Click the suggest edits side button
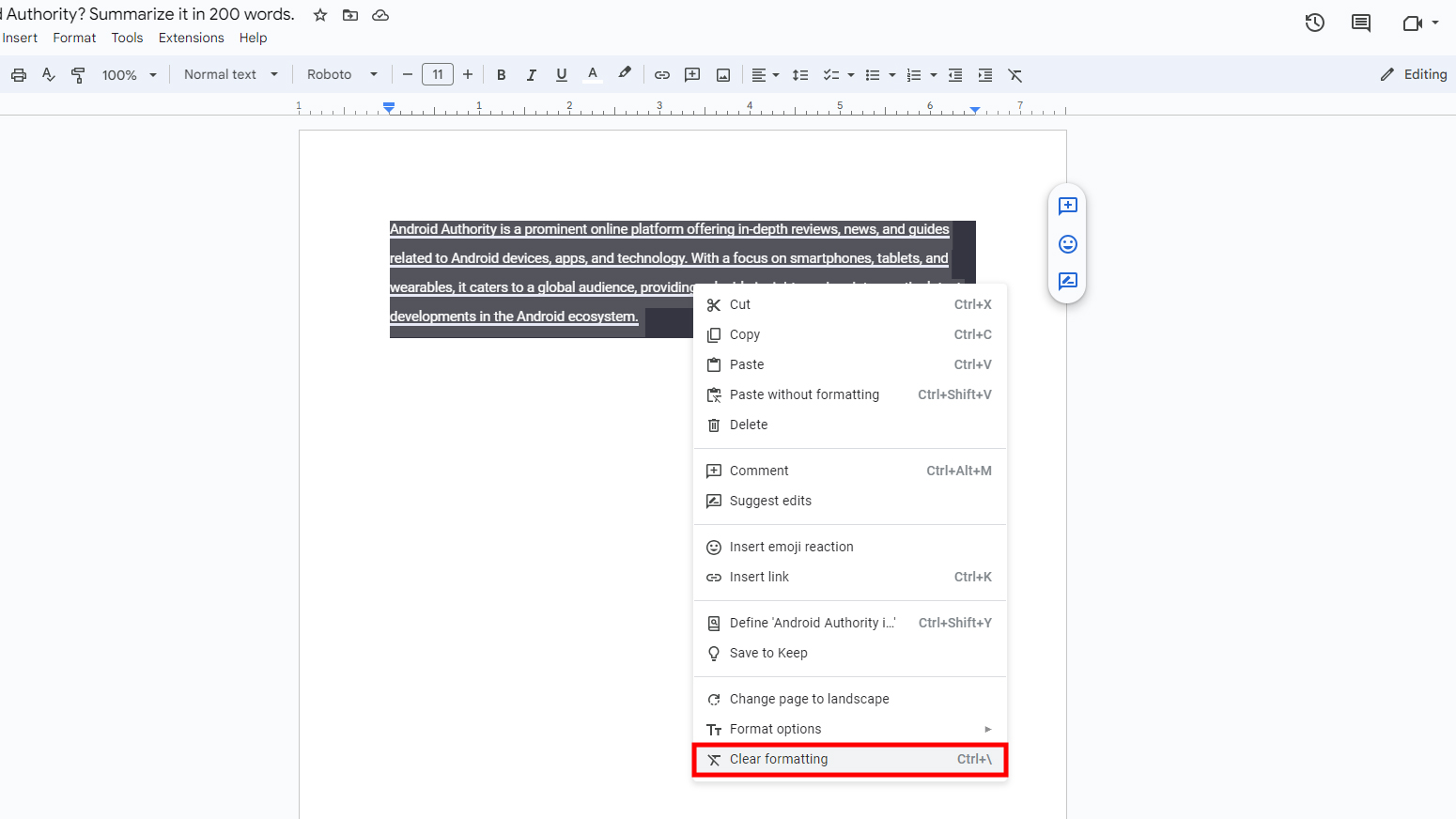This screenshot has width=1456, height=819. 1068,281
